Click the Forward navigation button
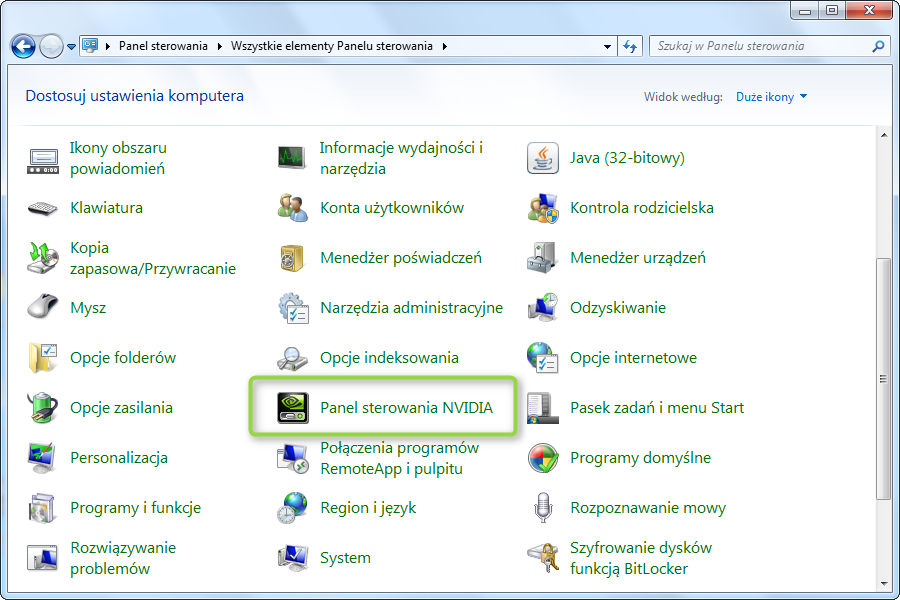Screen dimensions: 900x600 pyautogui.click(x=51, y=47)
